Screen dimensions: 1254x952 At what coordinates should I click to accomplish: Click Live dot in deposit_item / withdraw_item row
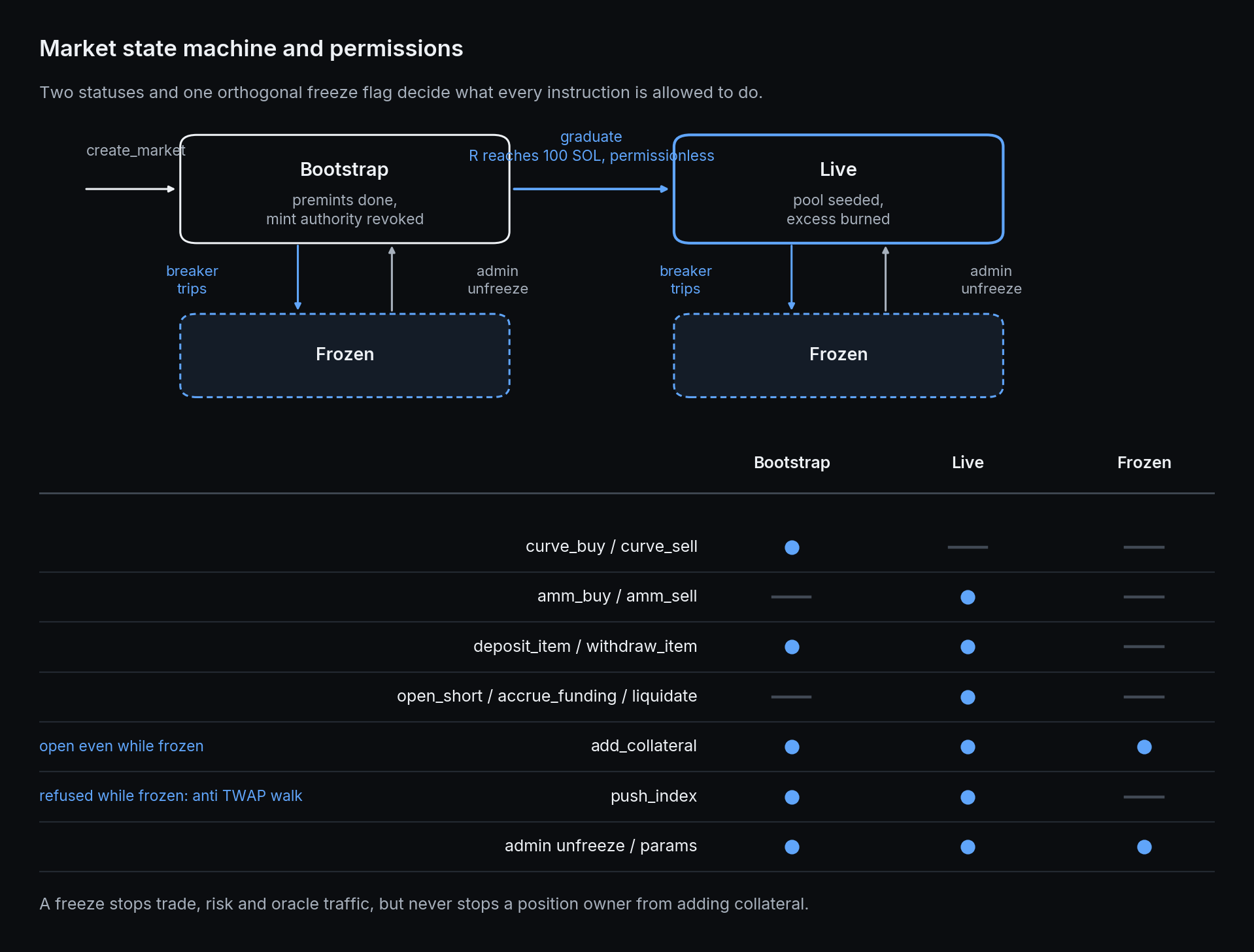tap(968, 647)
